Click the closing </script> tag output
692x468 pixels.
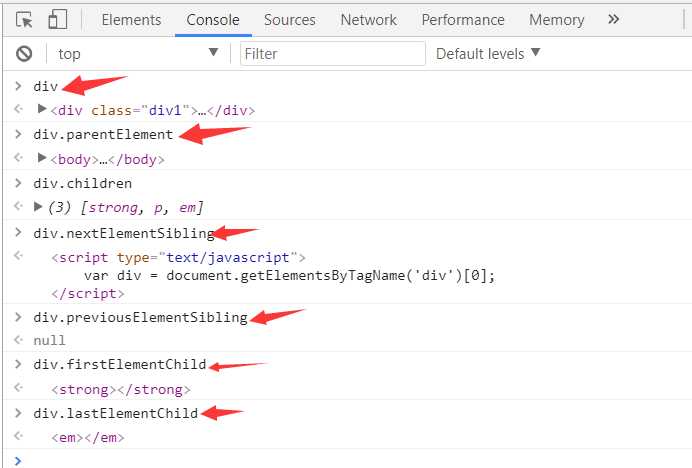pos(88,294)
